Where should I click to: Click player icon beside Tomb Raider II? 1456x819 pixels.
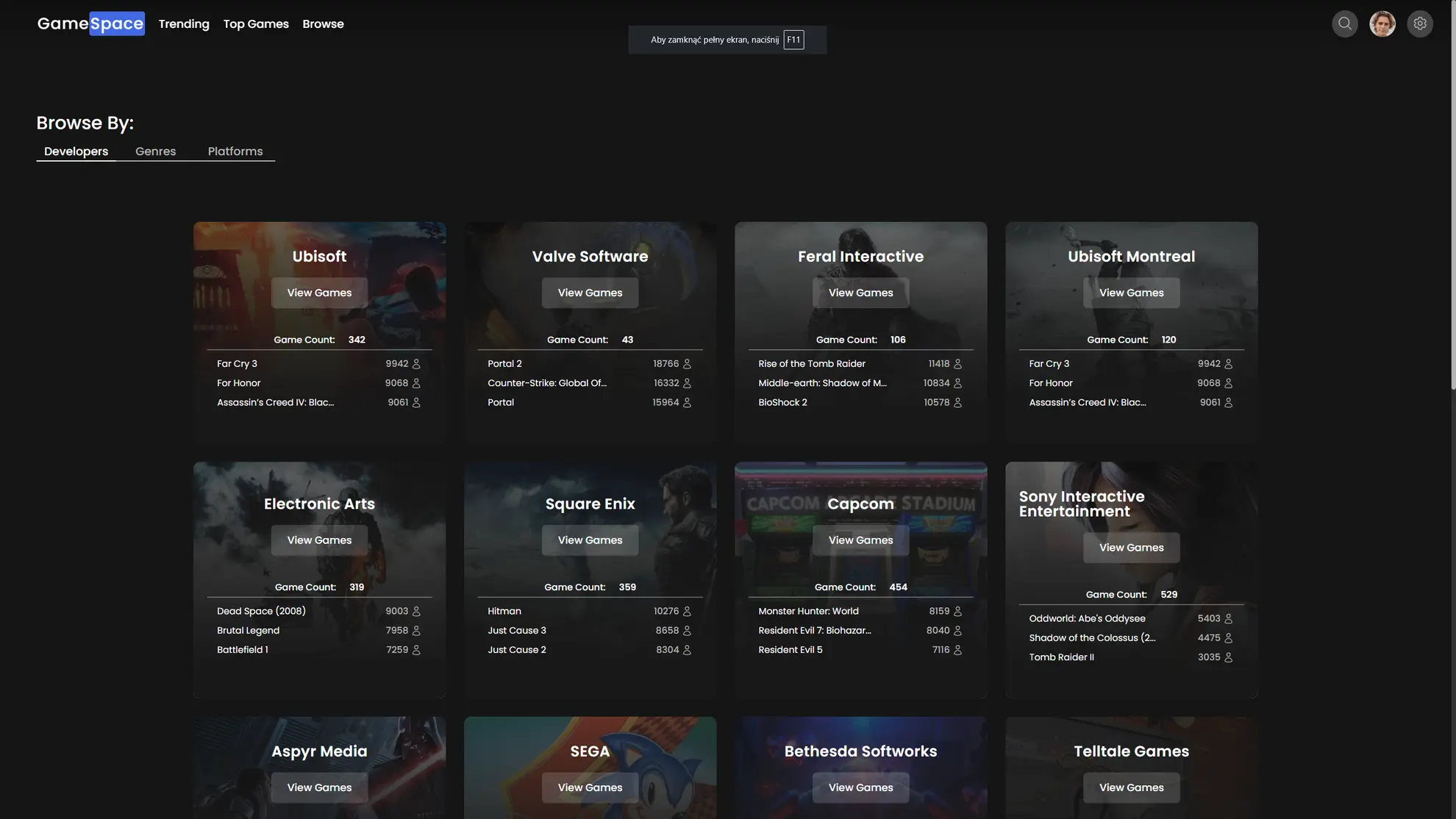point(1228,657)
